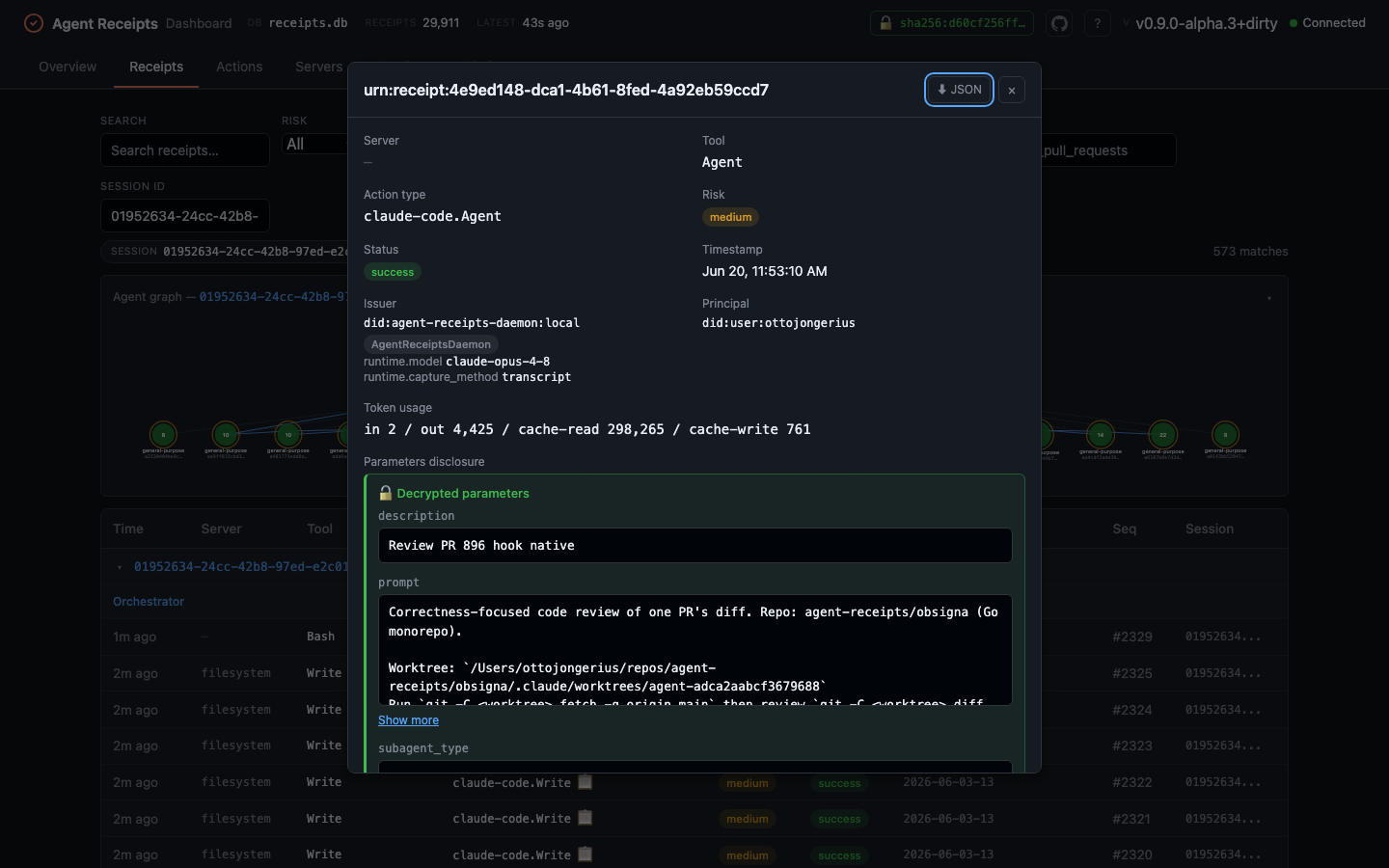
Task: Click the principal did:user:ottojongerius
Action: (x=778, y=323)
